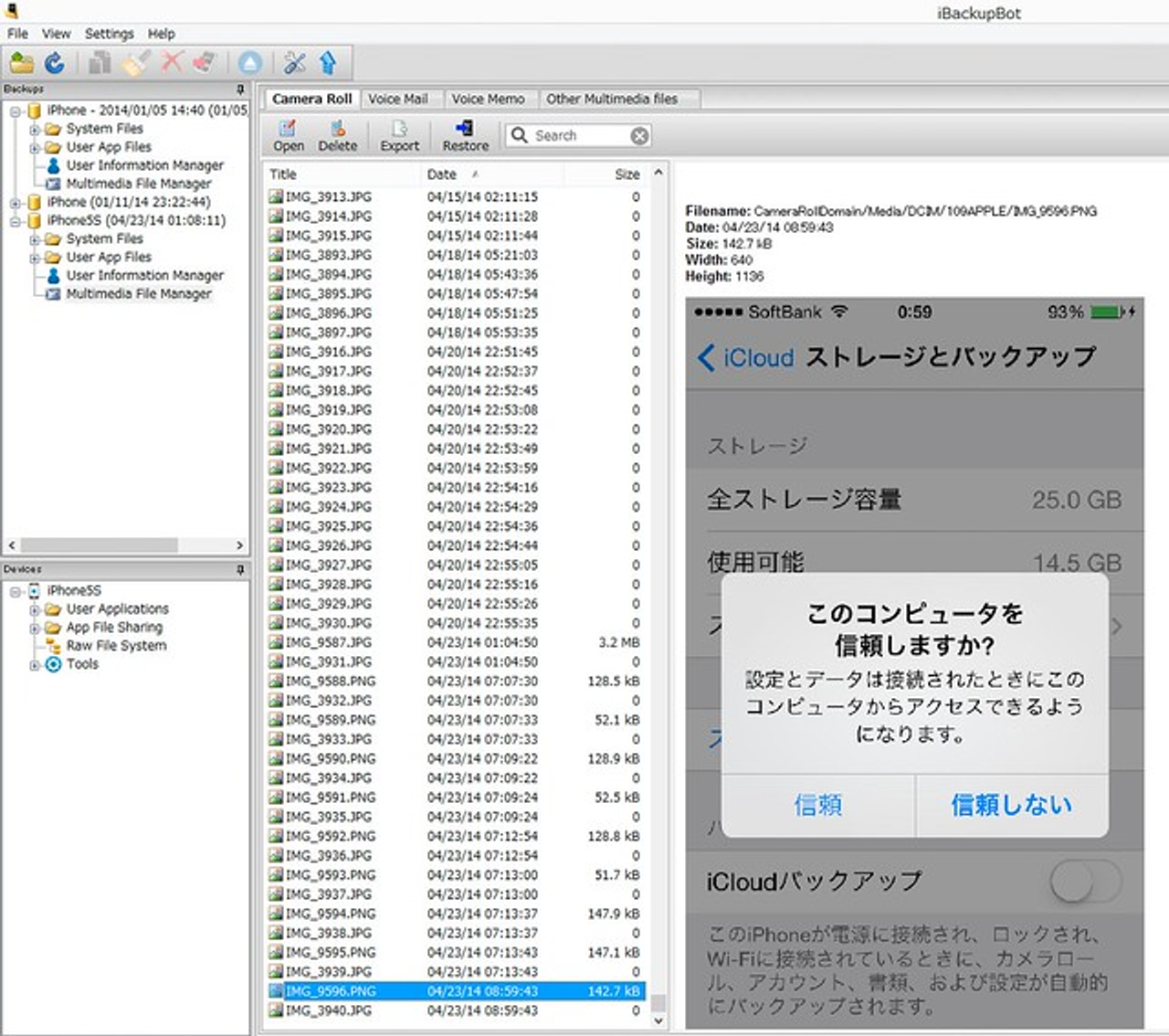Select the IMG_9596.PNG row
1169x1036 pixels.
click(x=455, y=990)
